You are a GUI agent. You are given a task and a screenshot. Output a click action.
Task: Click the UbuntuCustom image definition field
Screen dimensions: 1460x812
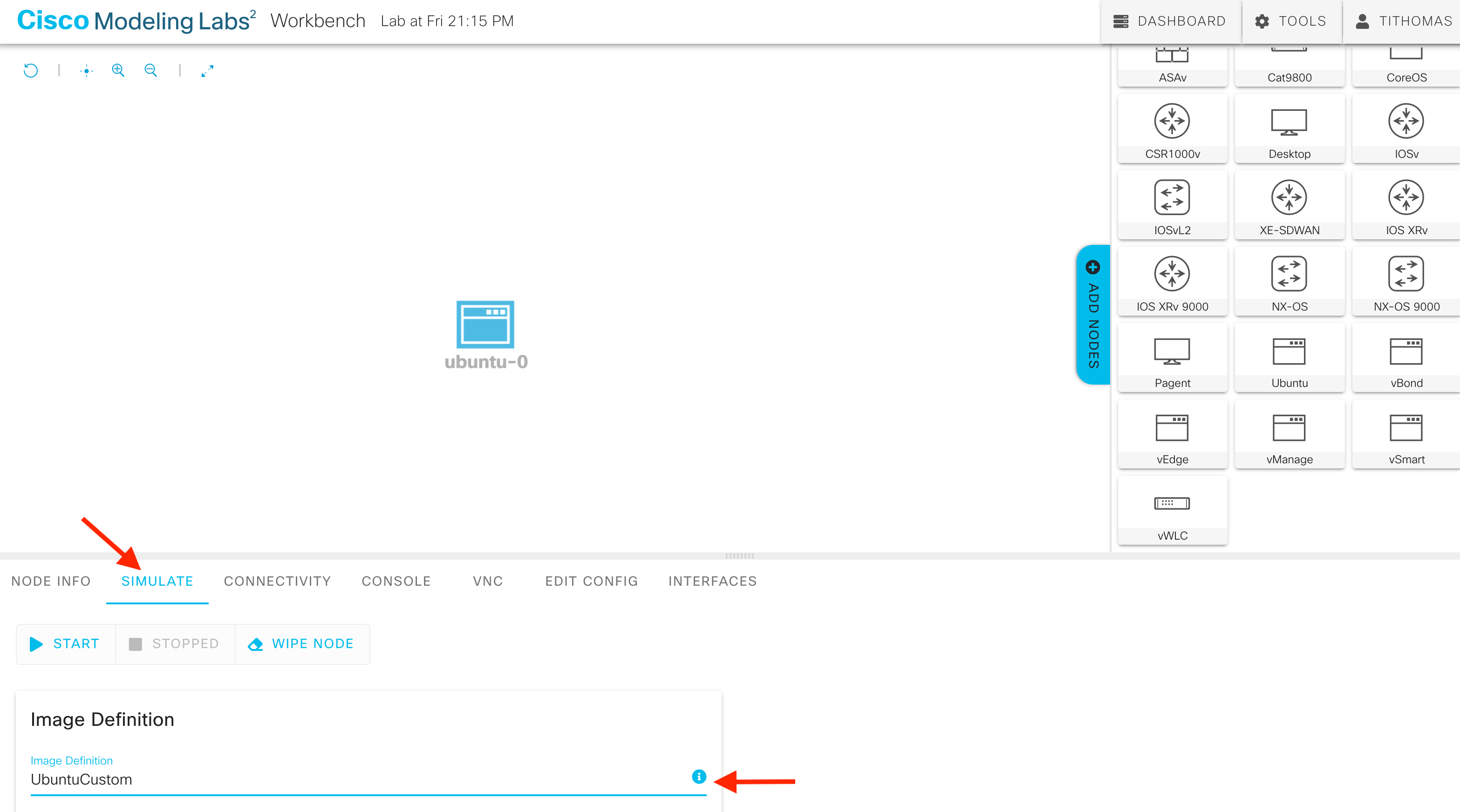pos(357,779)
